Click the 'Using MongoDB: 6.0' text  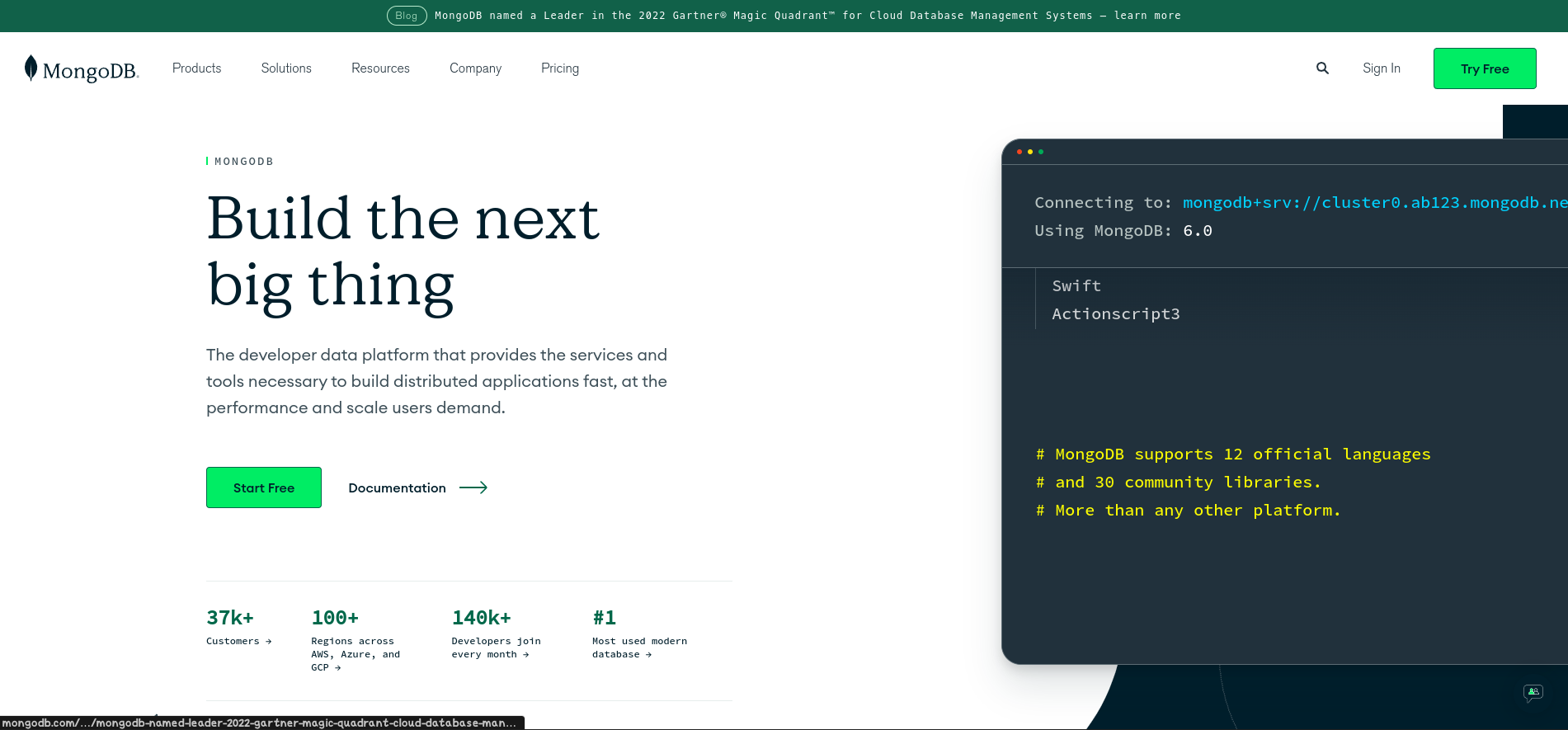(1123, 231)
